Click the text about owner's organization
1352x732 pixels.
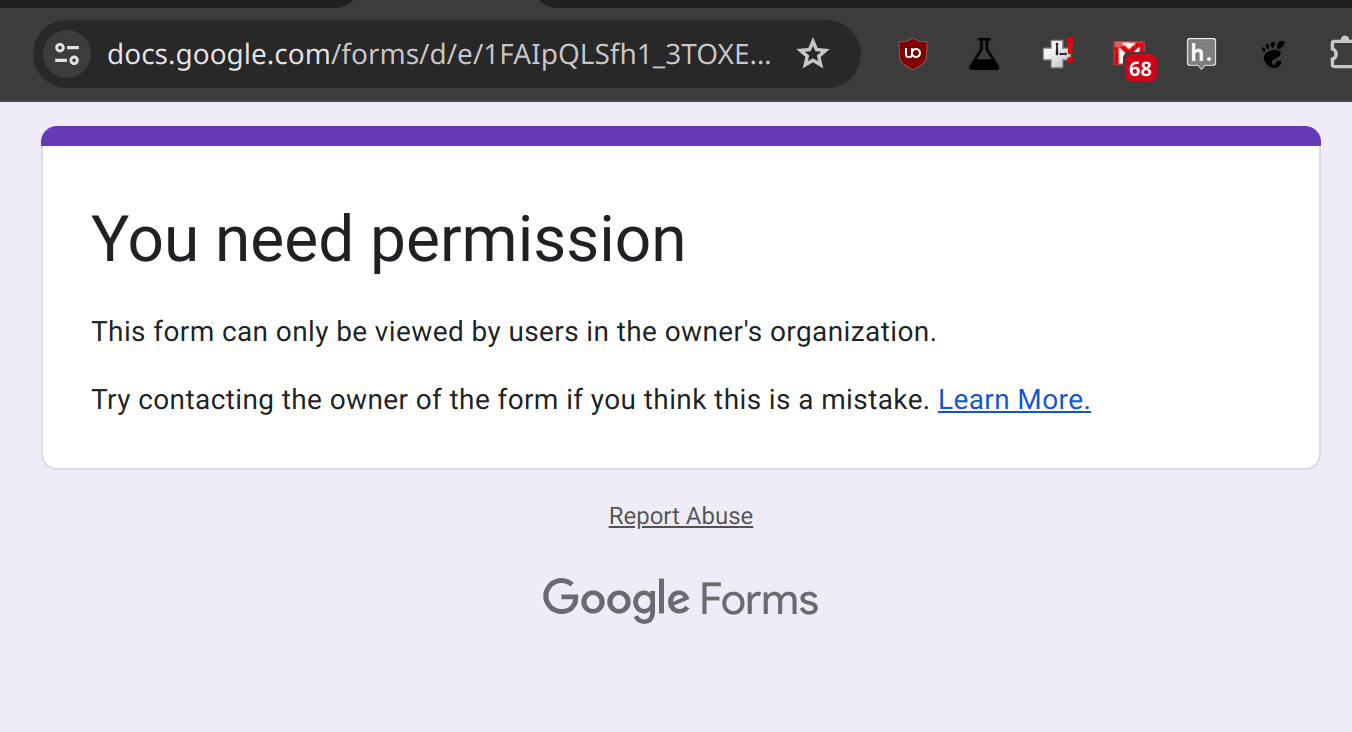coord(514,332)
